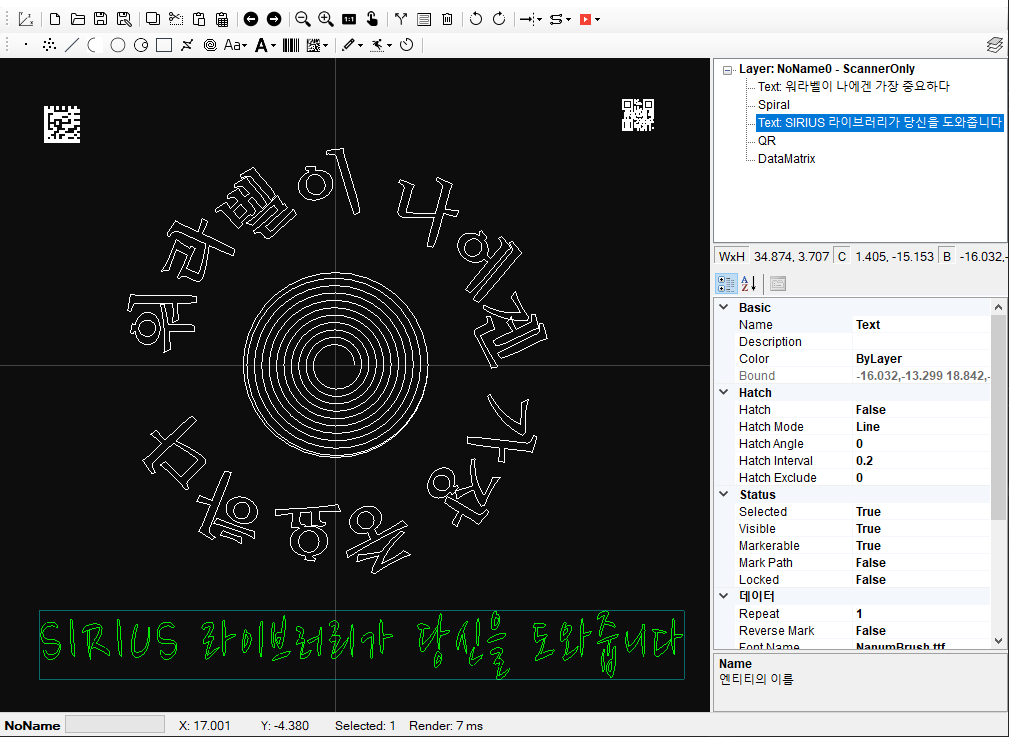Create a new document
1009x737 pixels.
click(55, 18)
